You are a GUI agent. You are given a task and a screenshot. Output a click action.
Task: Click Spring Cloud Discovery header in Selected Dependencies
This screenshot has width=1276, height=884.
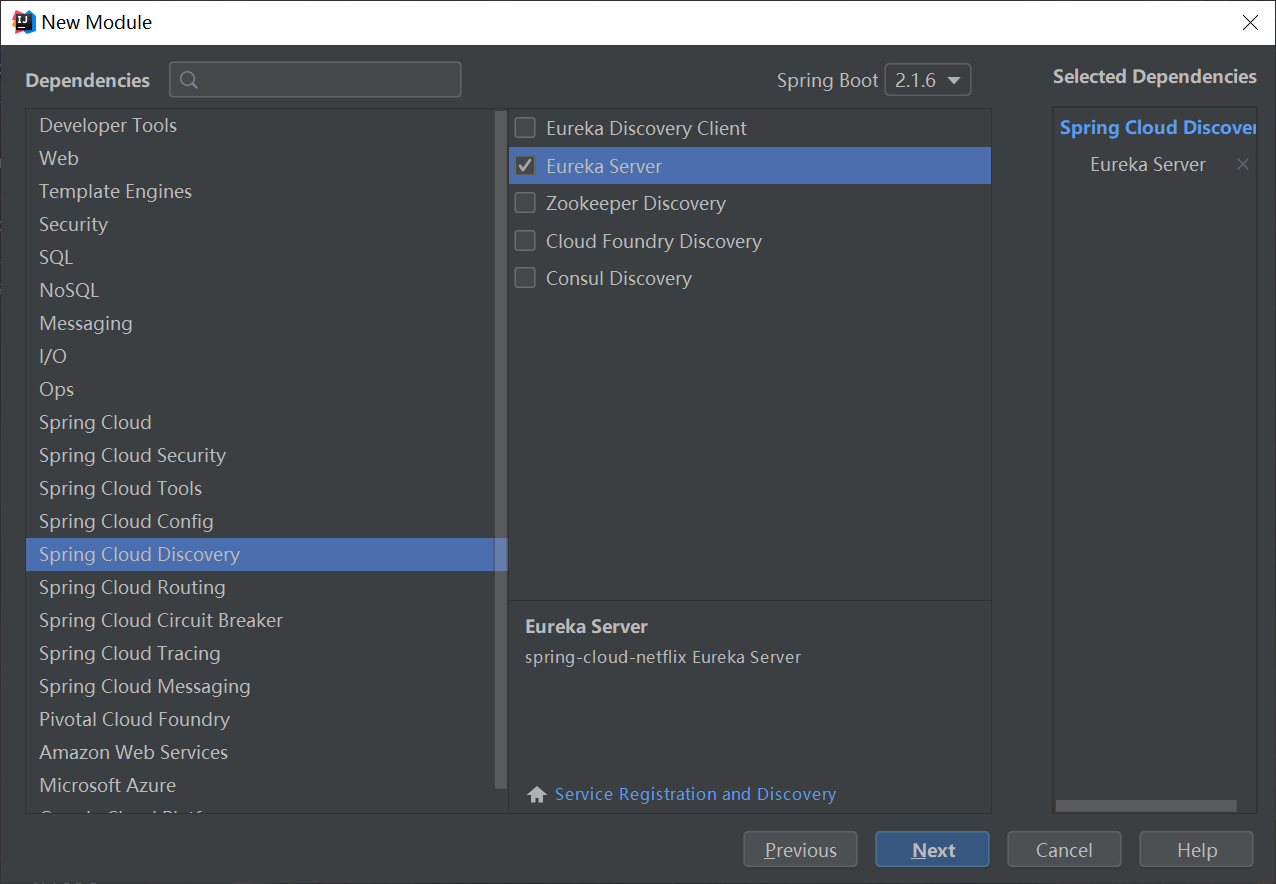(x=1157, y=128)
